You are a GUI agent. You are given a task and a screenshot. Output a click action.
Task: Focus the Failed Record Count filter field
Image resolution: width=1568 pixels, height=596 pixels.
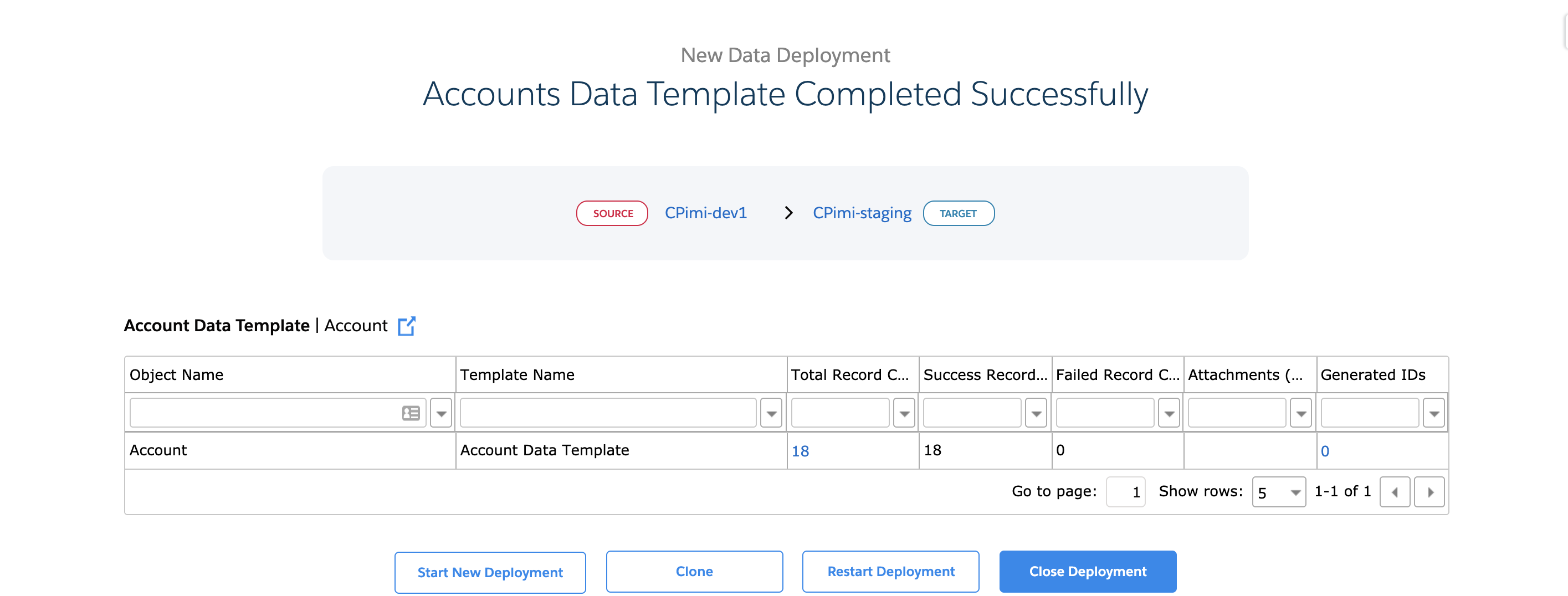(1105, 413)
